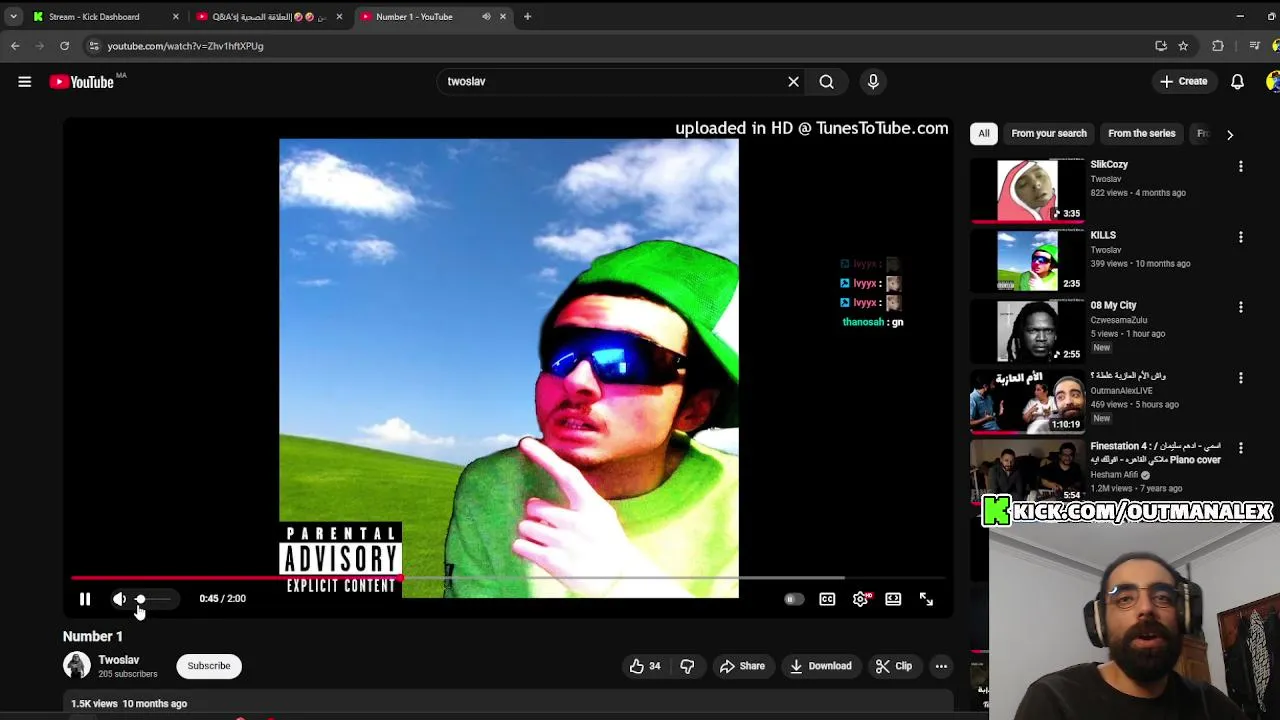Focus the address bar URL

(x=185, y=46)
